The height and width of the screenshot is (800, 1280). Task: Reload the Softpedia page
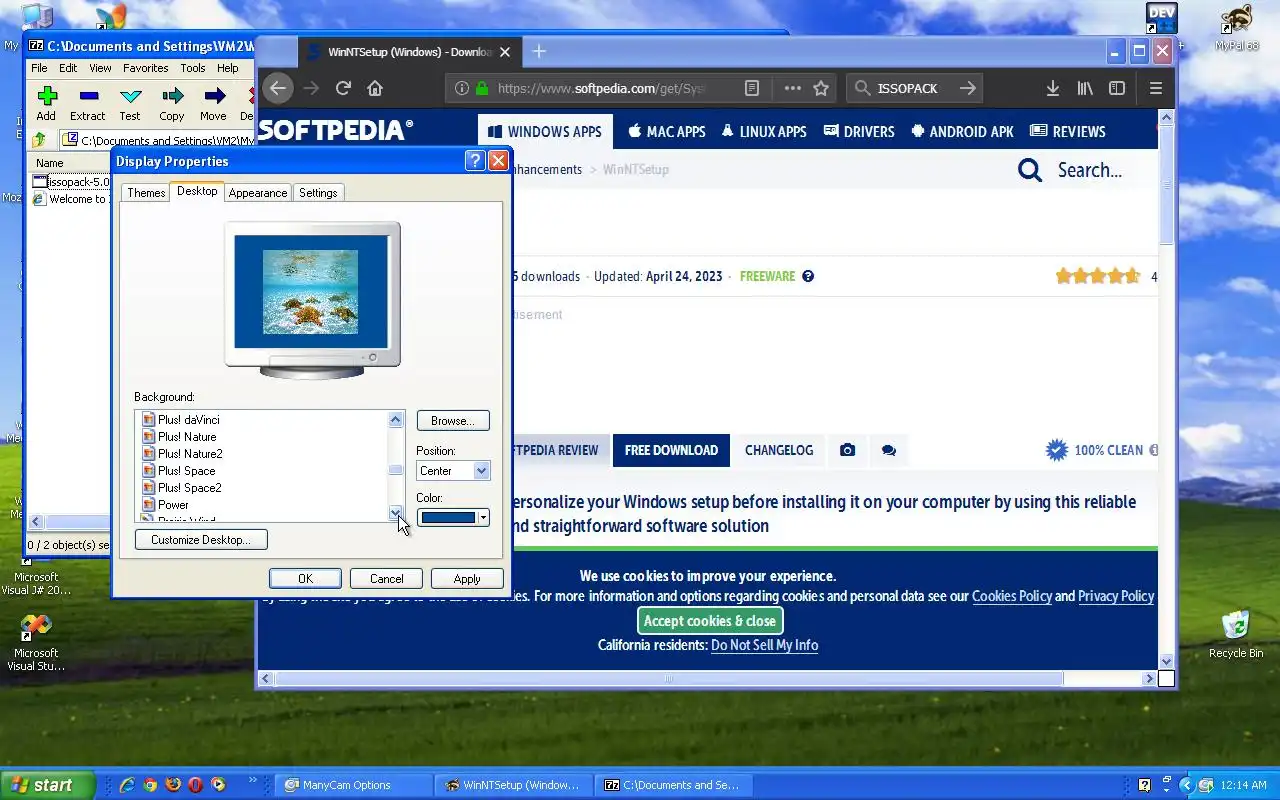click(343, 88)
